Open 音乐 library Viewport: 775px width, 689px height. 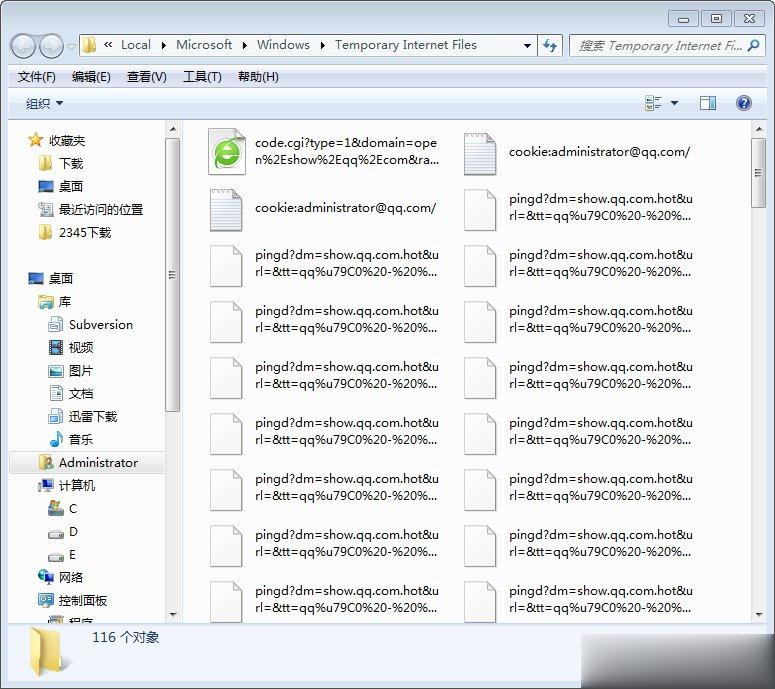point(71,439)
